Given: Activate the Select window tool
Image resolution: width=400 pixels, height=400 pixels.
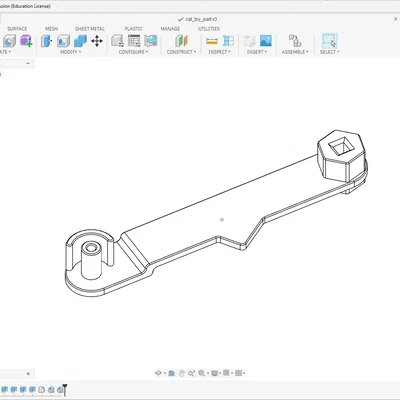Looking at the screenshot, I should click(x=329, y=41).
